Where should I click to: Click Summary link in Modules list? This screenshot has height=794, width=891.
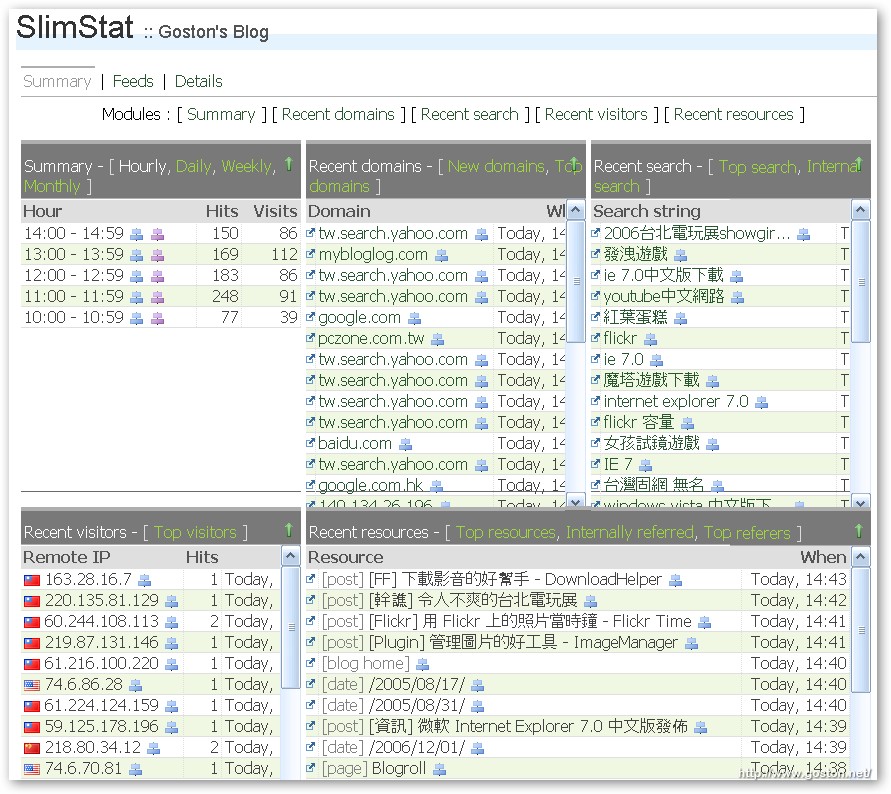(x=221, y=114)
